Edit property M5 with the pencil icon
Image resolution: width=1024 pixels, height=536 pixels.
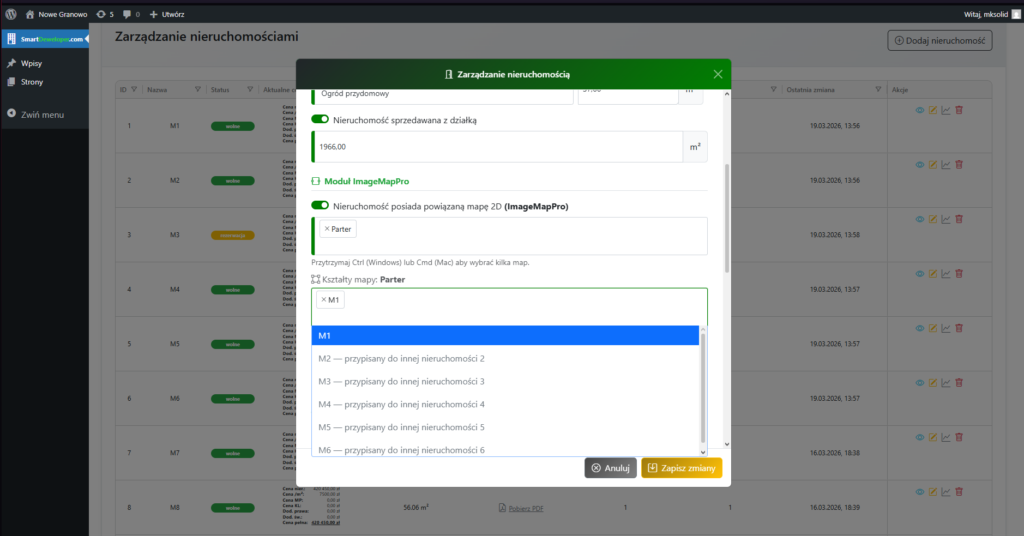click(933, 328)
